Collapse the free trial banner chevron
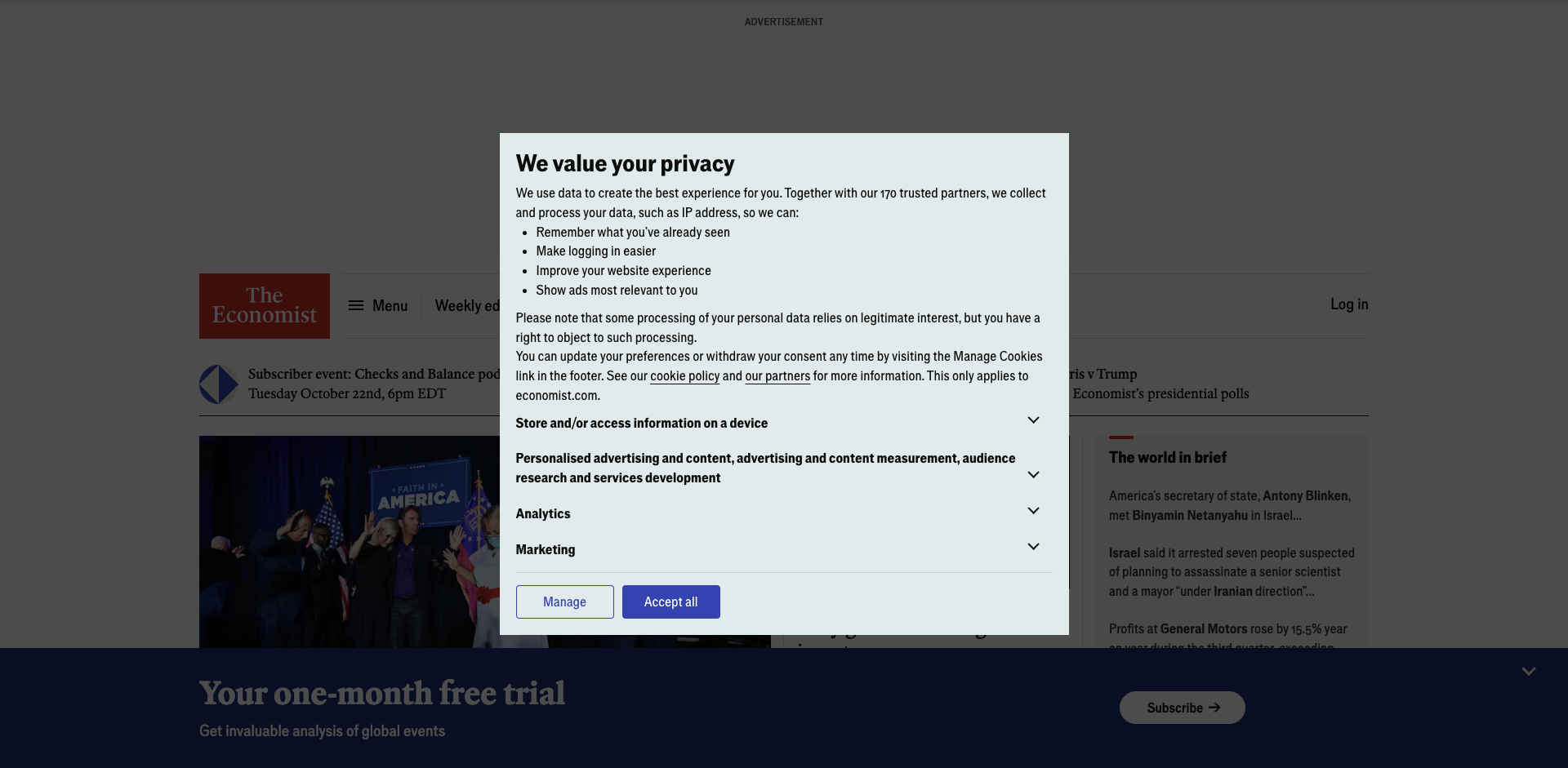Image resolution: width=1568 pixels, height=768 pixels. point(1529,671)
